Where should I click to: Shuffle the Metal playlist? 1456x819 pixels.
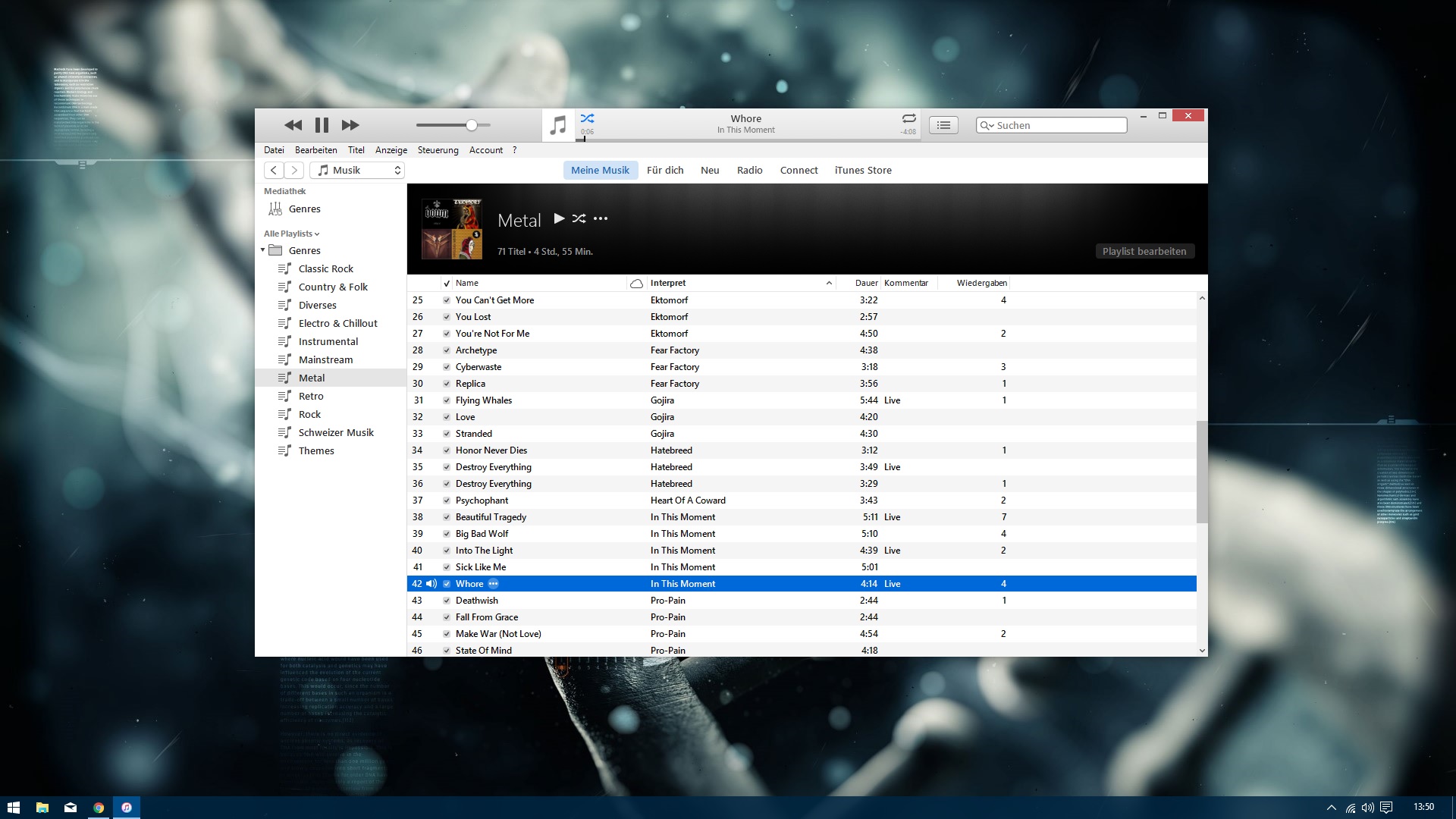(579, 218)
